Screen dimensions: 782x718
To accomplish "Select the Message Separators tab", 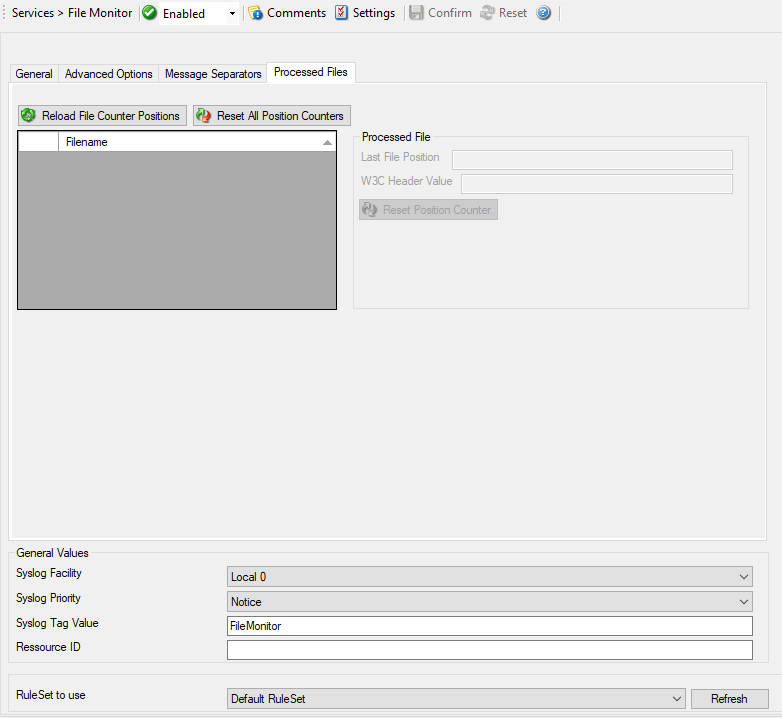I will [x=213, y=74].
